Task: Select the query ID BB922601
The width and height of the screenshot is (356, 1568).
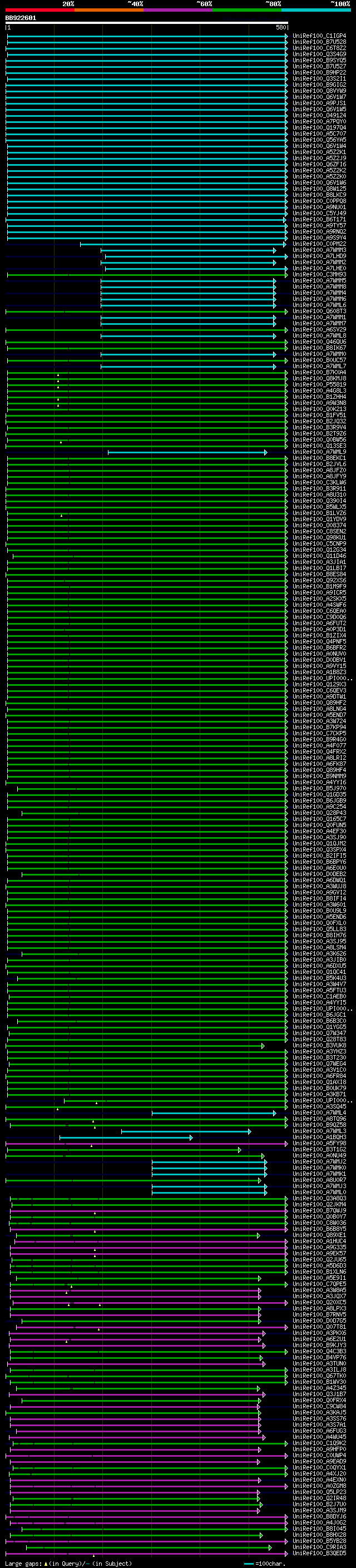Action: click(x=21, y=18)
